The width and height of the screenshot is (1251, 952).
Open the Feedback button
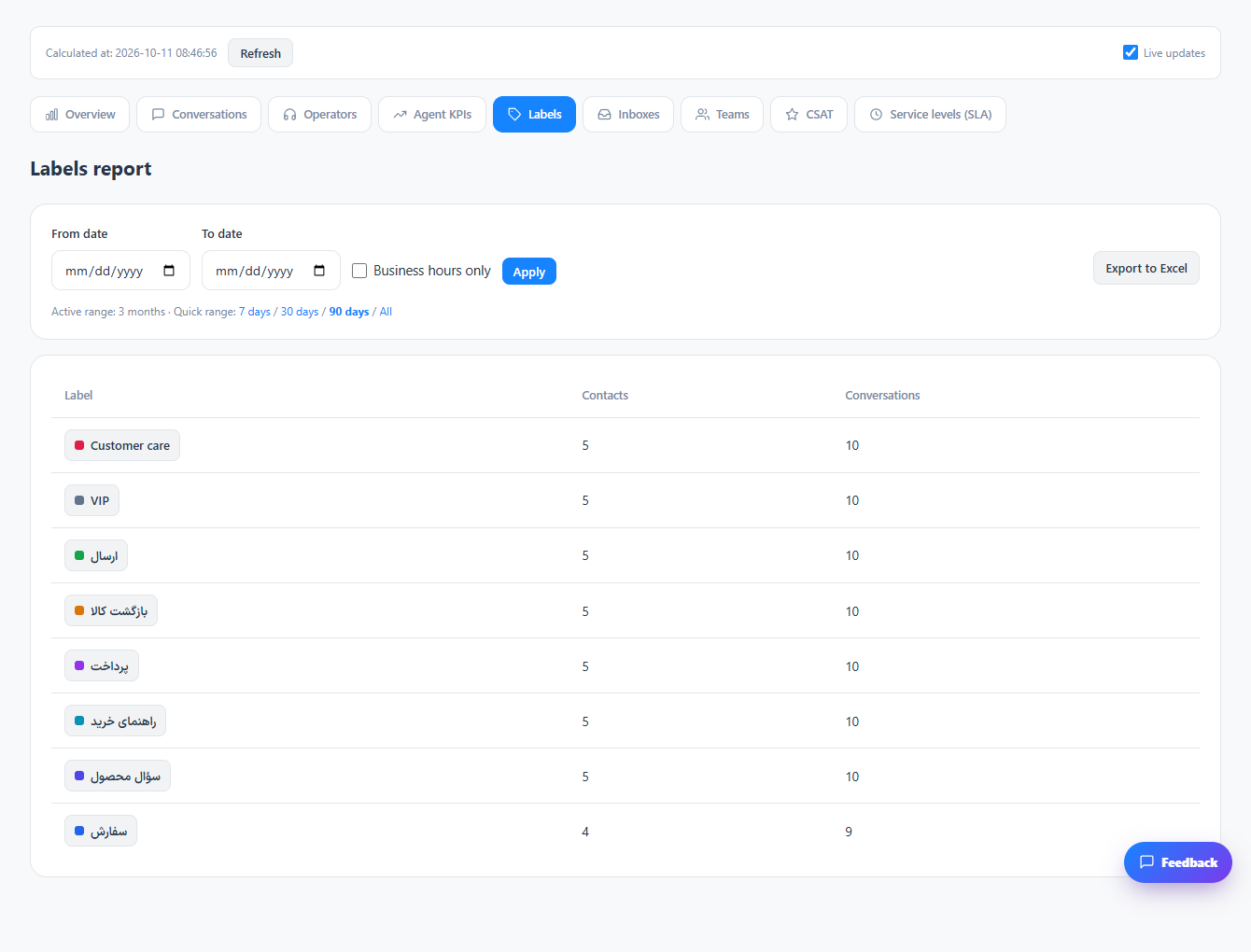(x=1178, y=862)
